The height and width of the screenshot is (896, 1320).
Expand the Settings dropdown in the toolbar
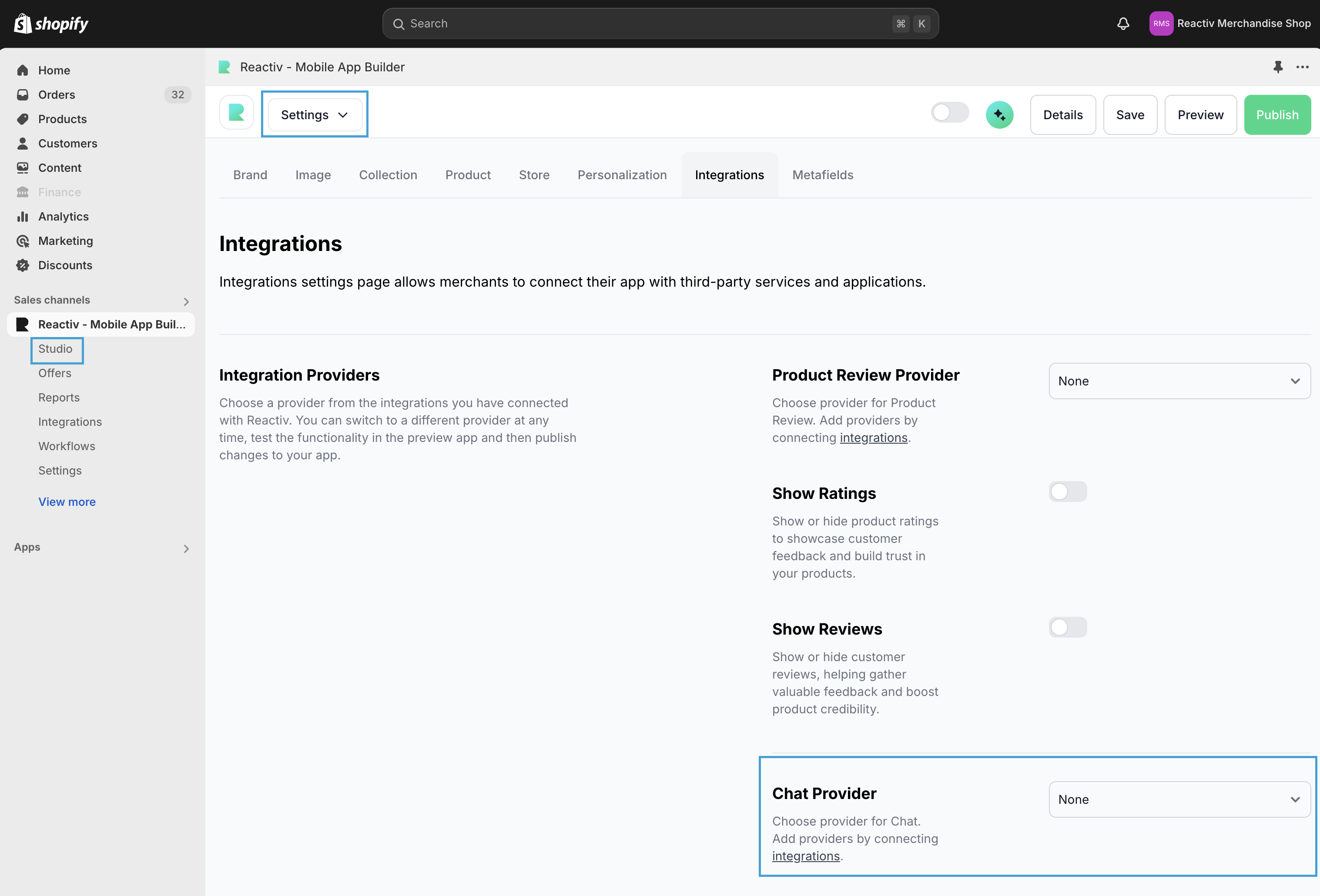pos(315,115)
